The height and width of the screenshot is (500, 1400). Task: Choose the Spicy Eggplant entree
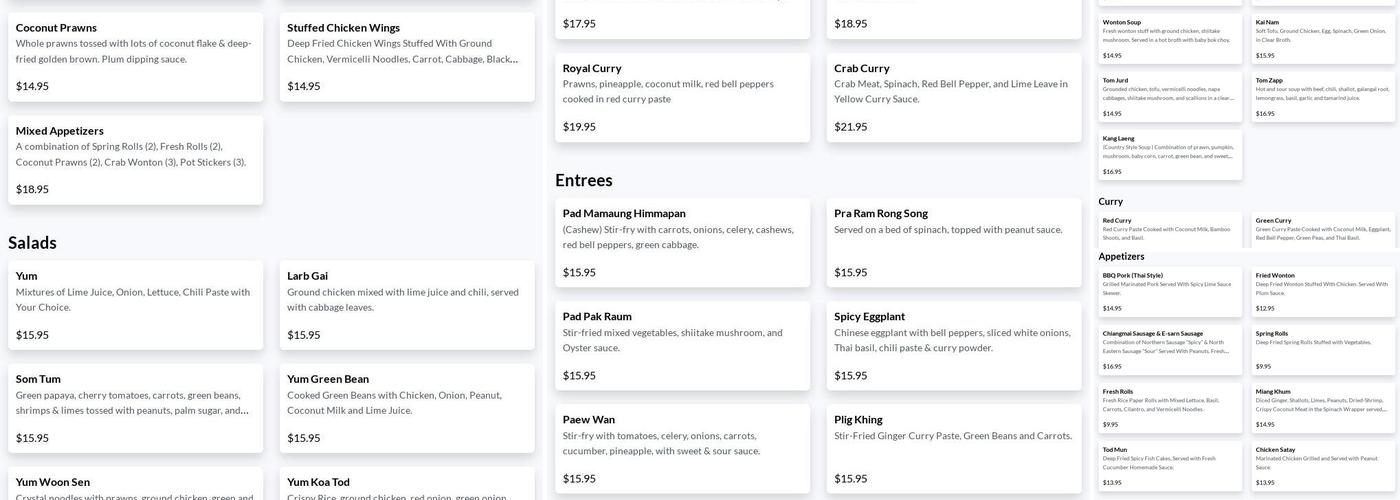(x=953, y=345)
